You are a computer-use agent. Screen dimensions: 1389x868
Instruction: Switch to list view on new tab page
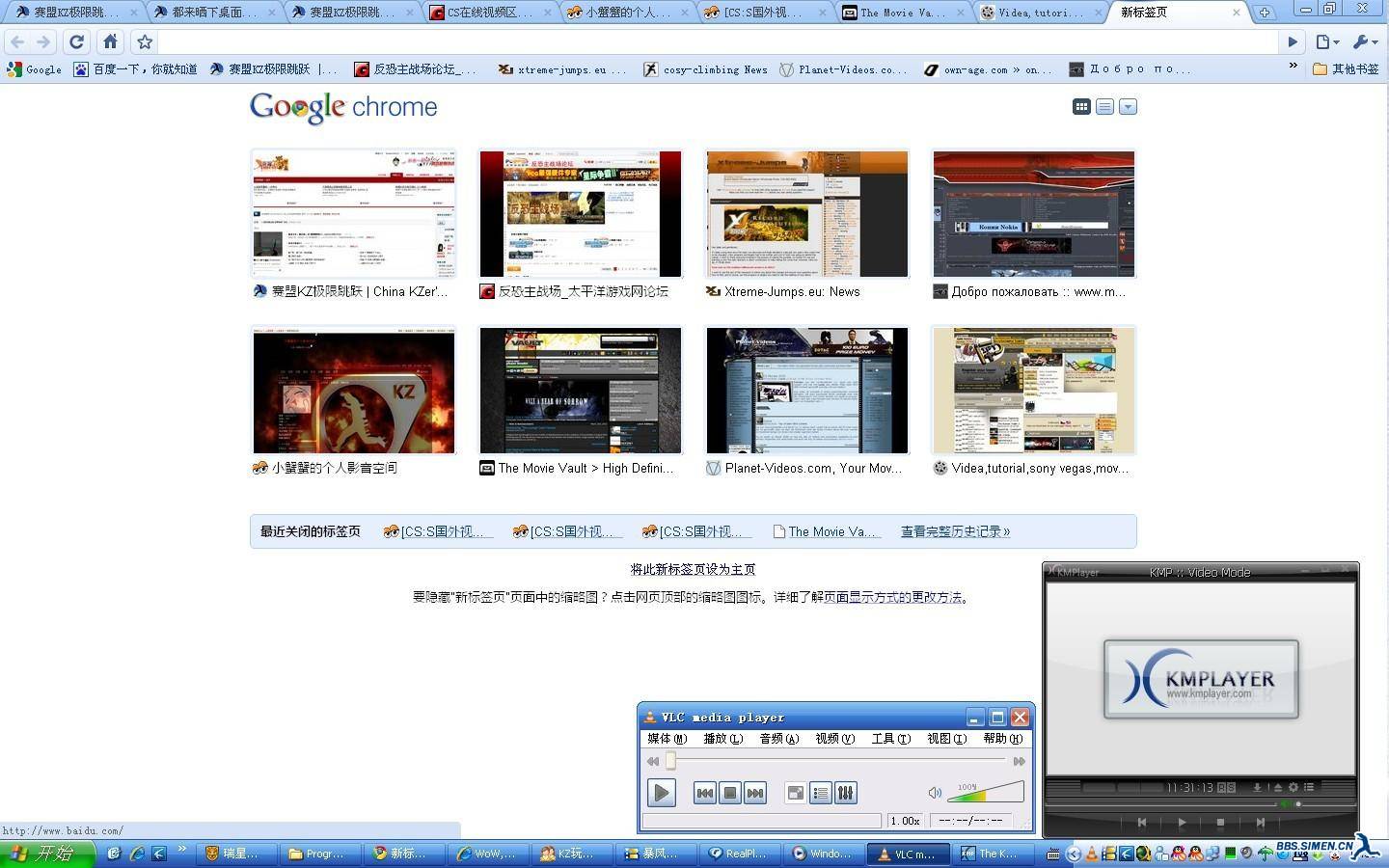pos(1104,107)
